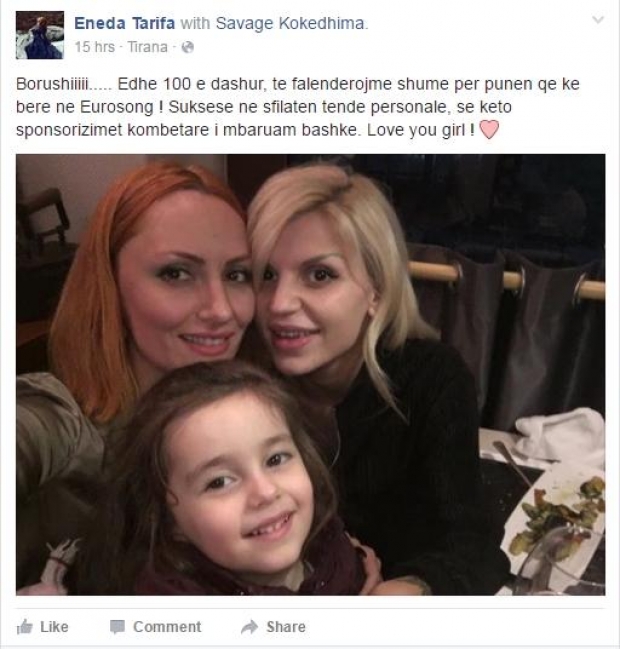Click the thumbs-up Like icon
The image size is (620, 649).
pyautogui.click(x=24, y=627)
